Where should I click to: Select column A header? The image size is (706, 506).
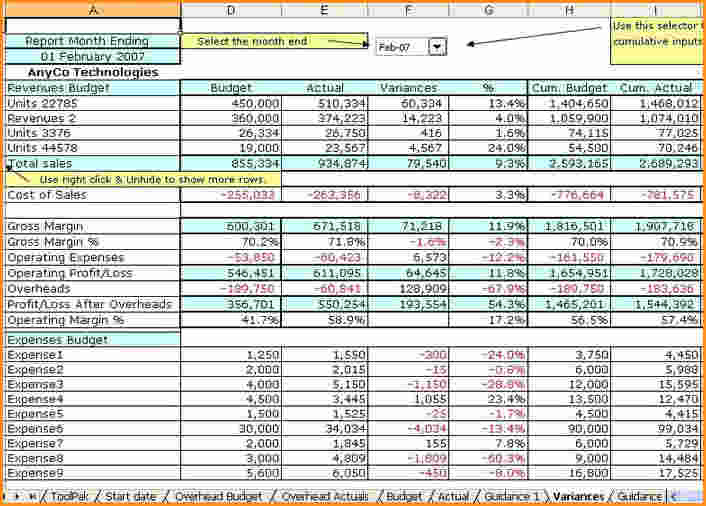(93, 10)
